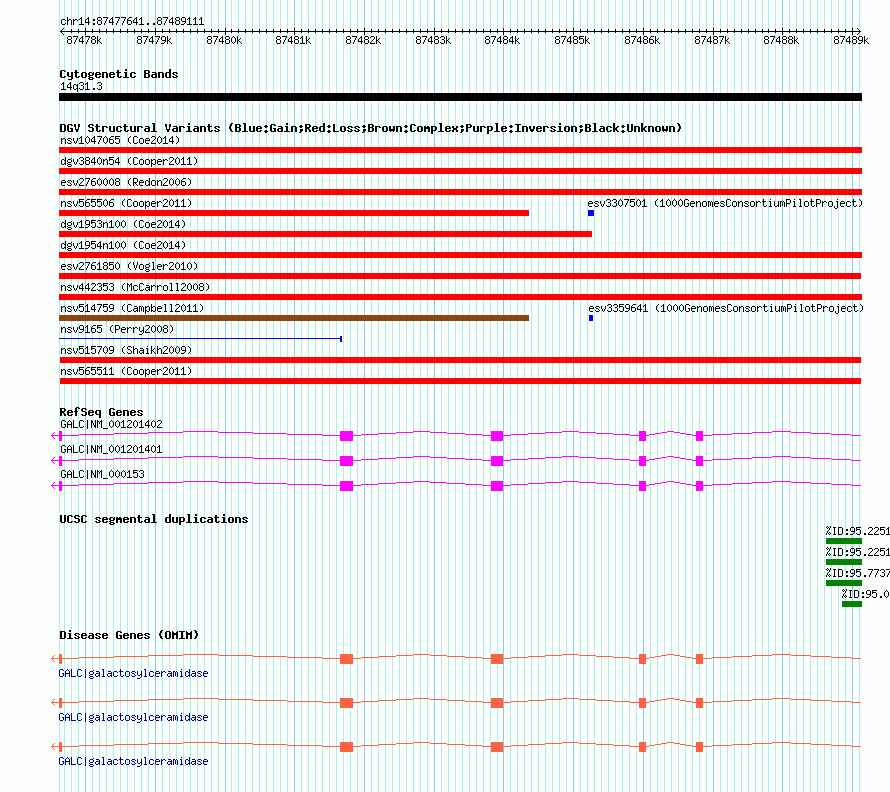Click the red bar under dgv1954n100

(460, 255)
